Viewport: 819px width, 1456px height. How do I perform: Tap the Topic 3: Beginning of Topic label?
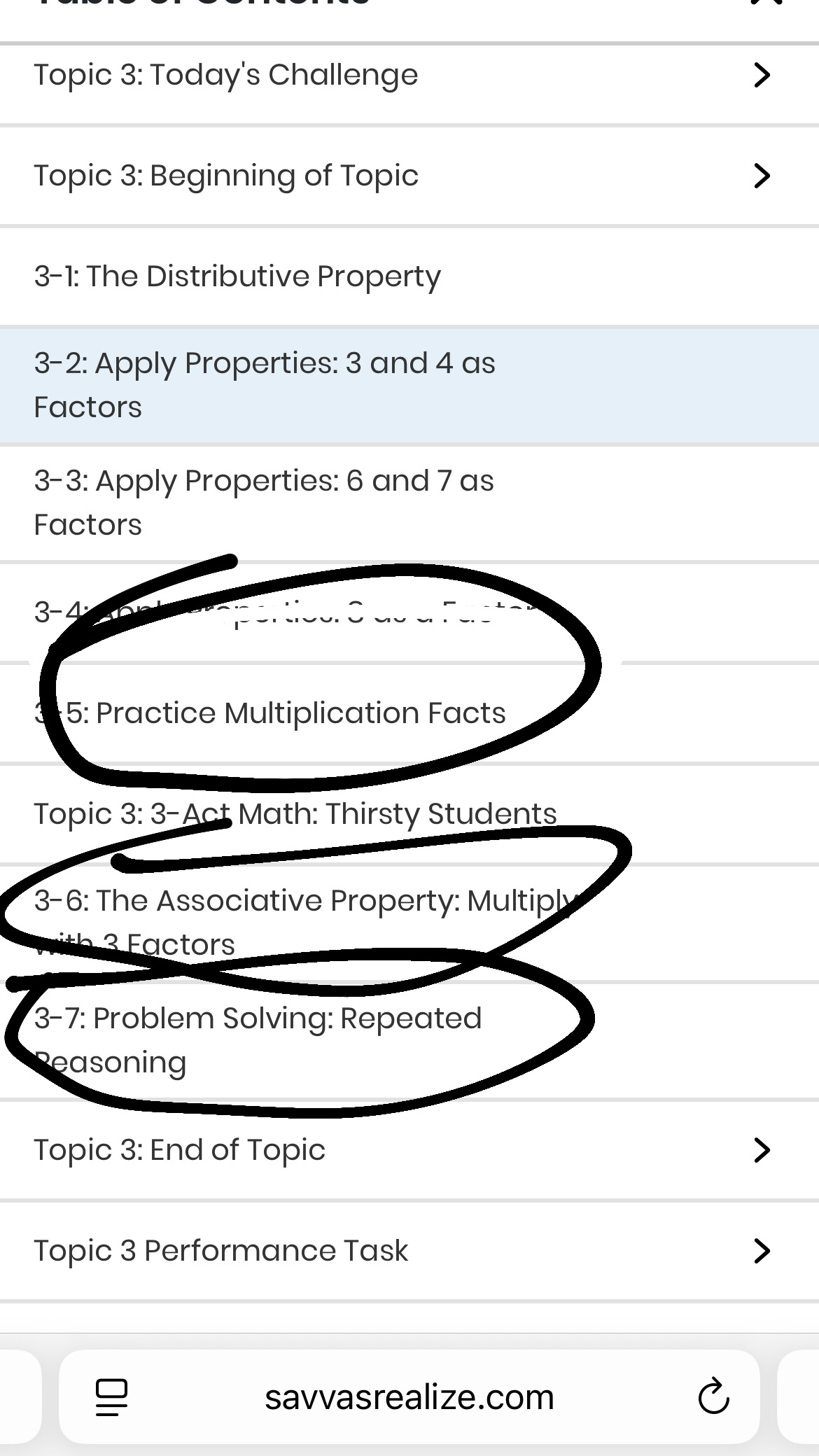(x=226, y=176)
